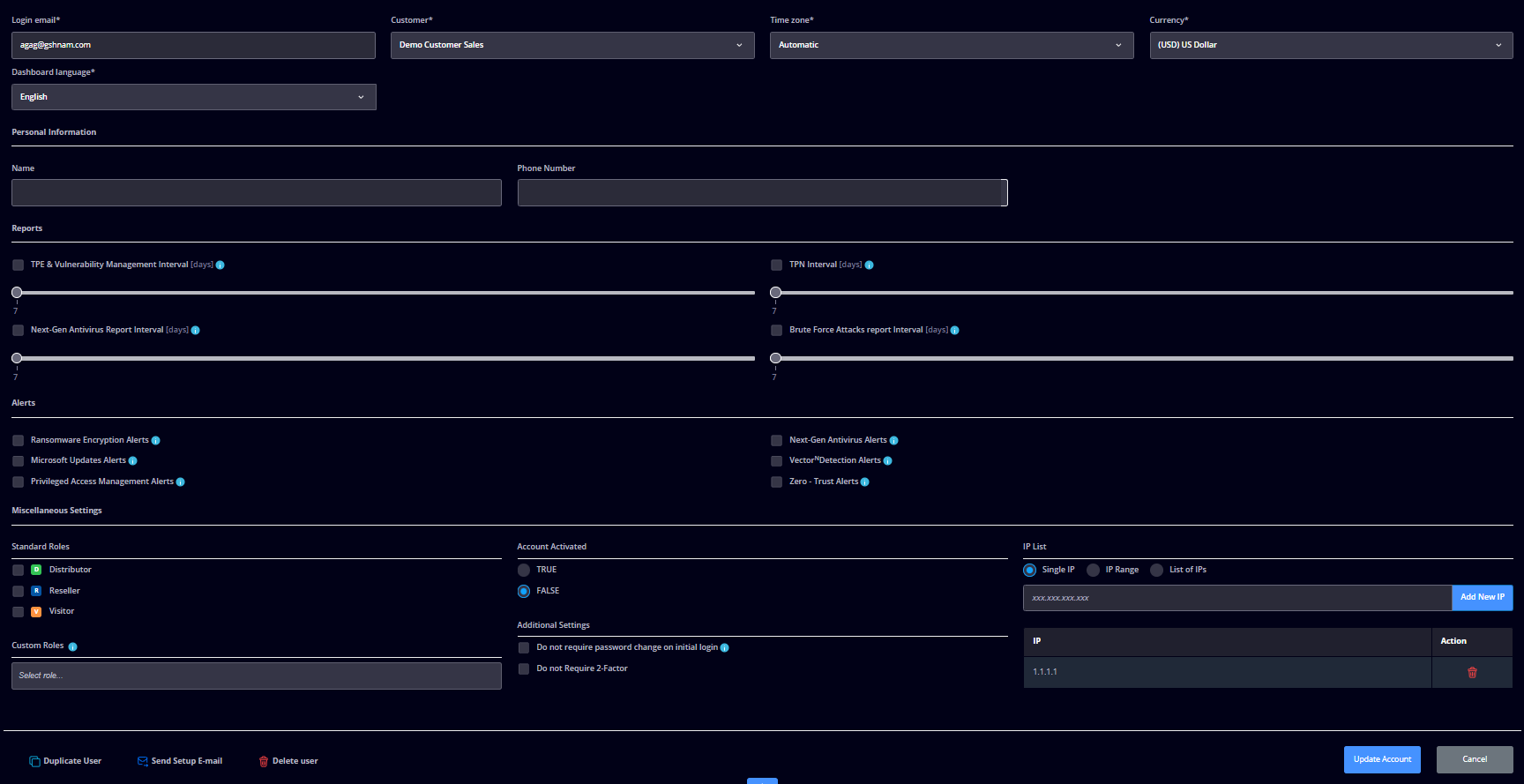The width and height of the screenshot is (1524, 784).
Task: Click Delete user
Action: click(x=288, y=761)
